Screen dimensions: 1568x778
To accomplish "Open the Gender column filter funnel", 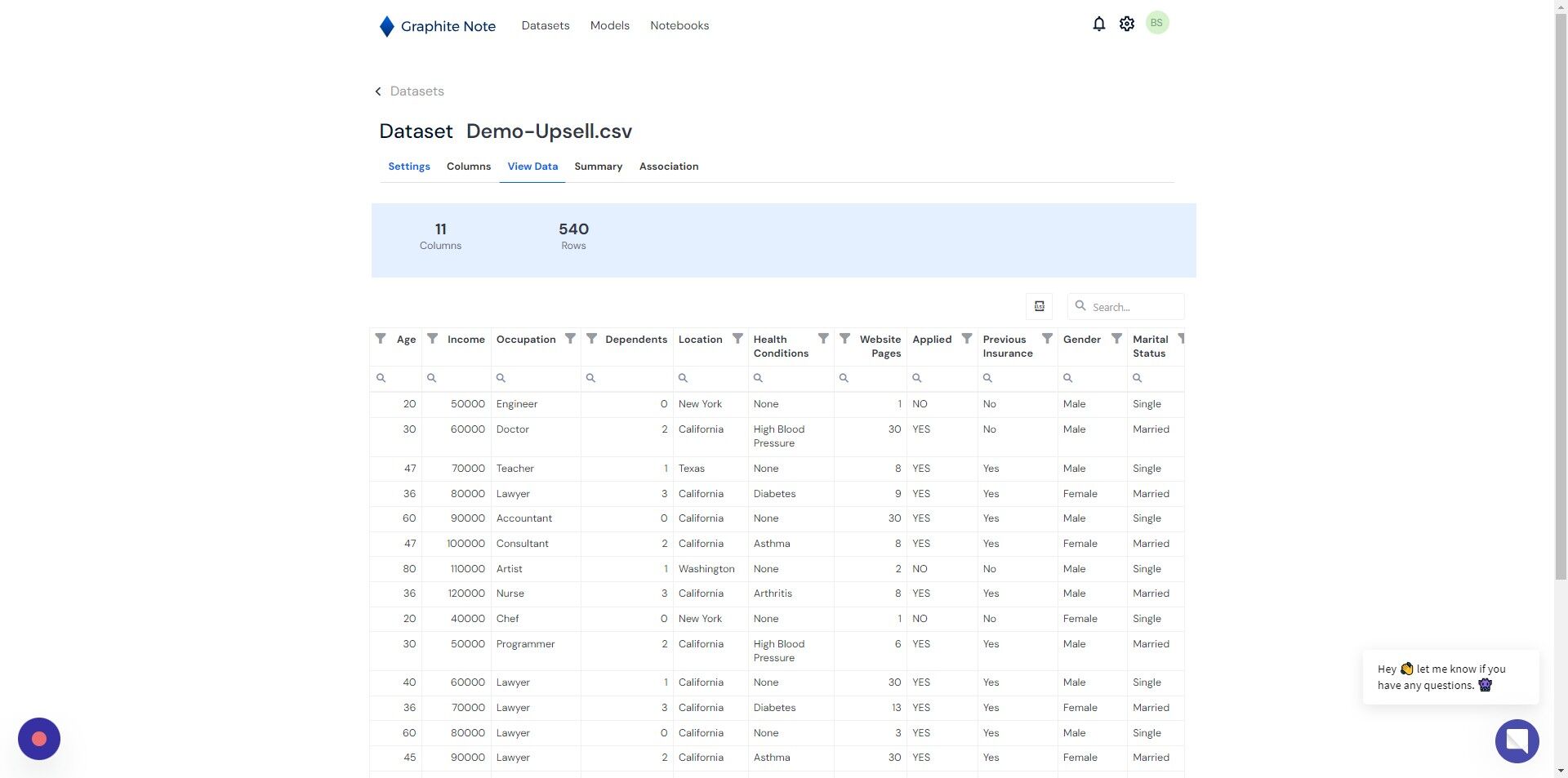I will click(1116, 338).
